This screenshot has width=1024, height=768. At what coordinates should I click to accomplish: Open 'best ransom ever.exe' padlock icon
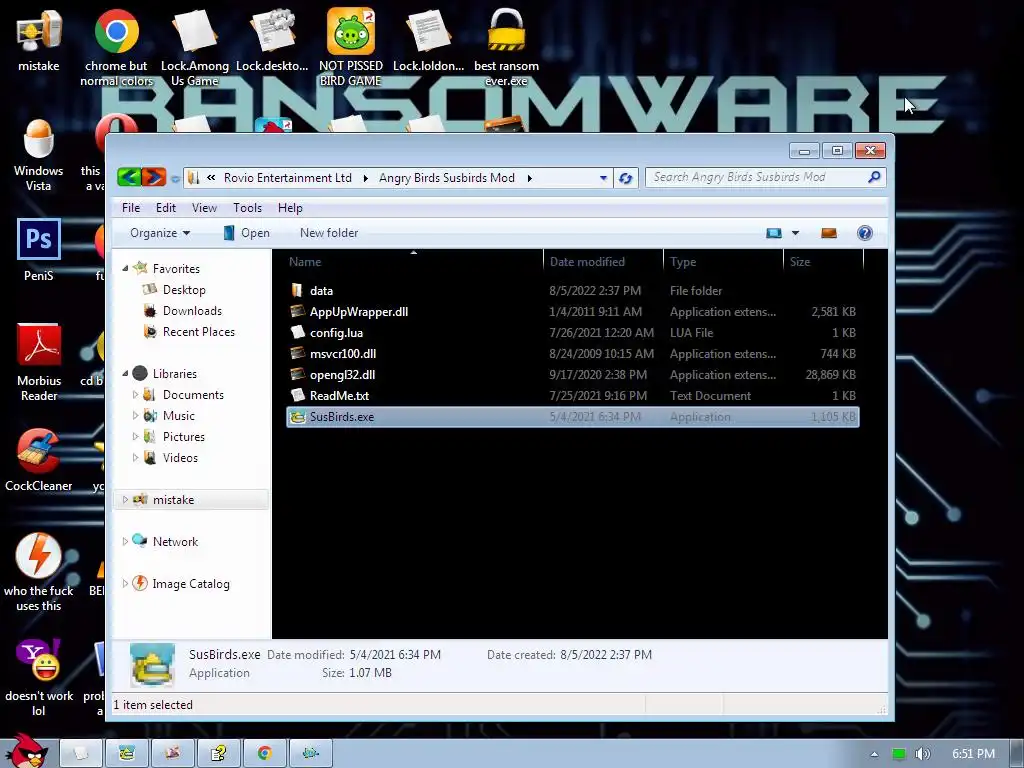[x=506, y=47]
